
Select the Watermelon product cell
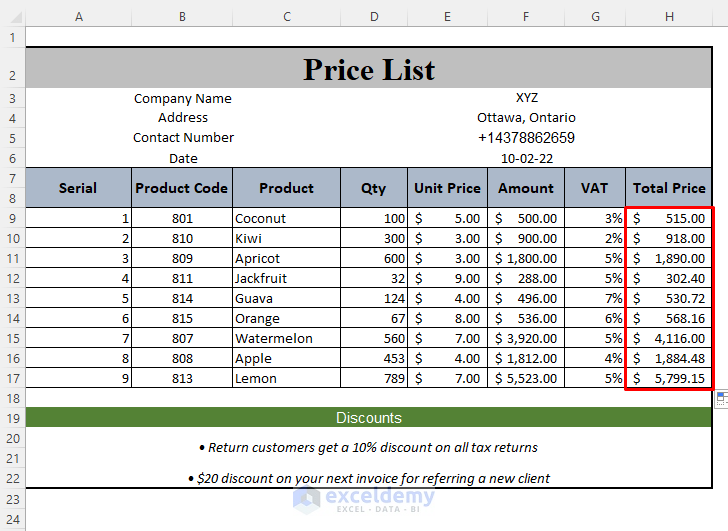point(286,339)
